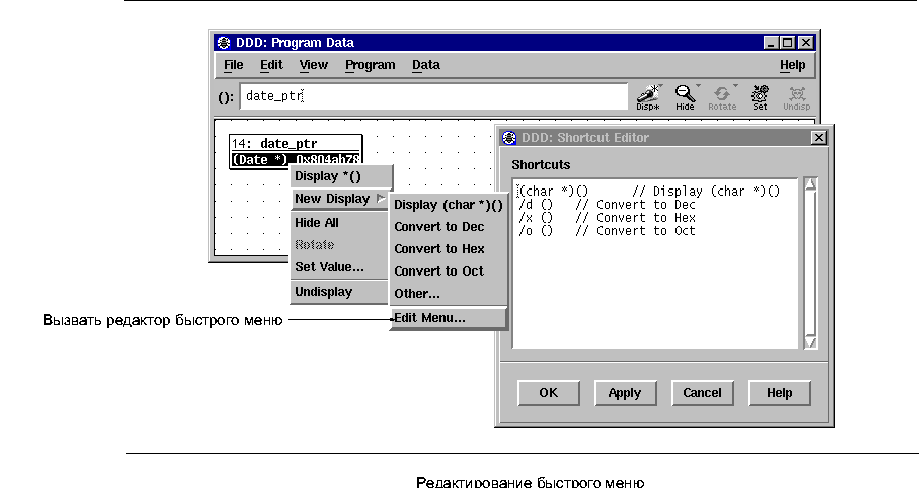This screenshot has width=920, height=488.
Task: Maximize the Program Data window
Action: tap(788, 43)
